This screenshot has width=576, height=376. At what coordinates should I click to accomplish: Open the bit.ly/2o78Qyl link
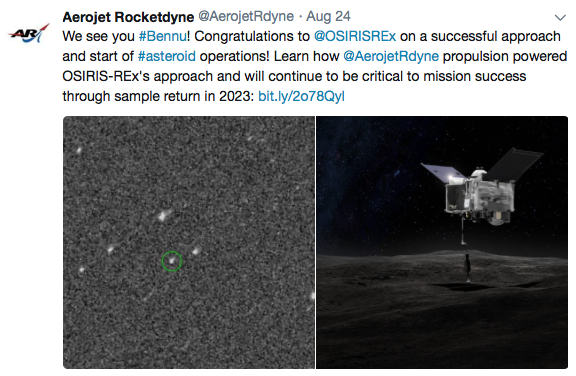click(x=301, y=96)
